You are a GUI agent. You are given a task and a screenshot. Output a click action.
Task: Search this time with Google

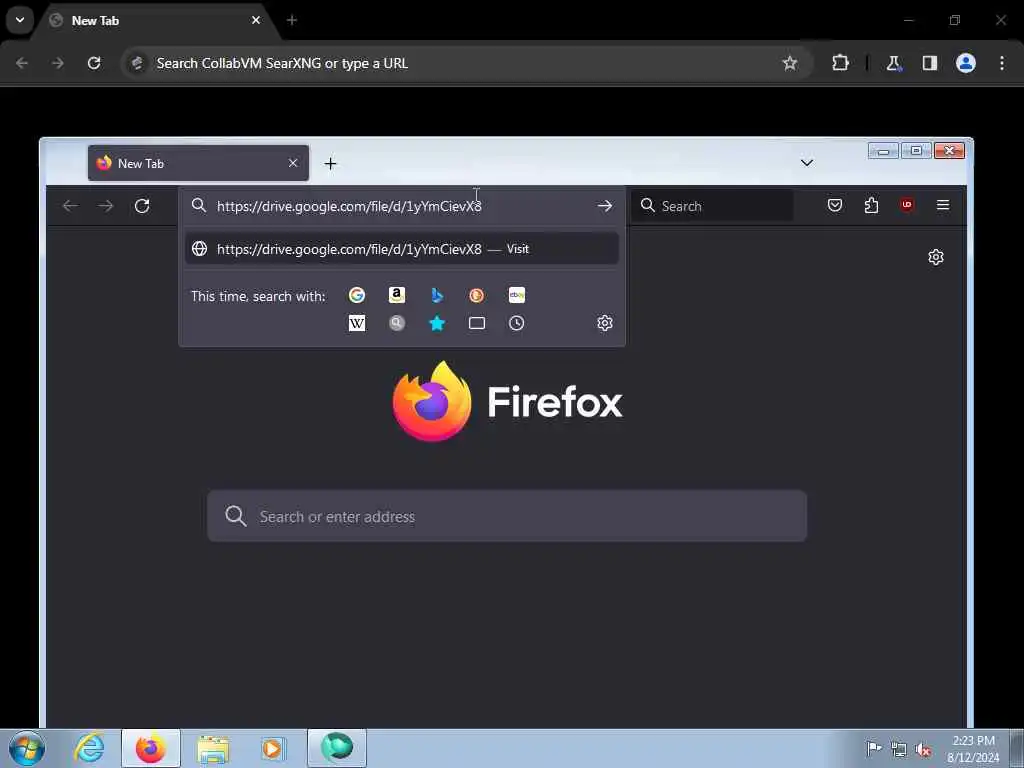(357, 295)
